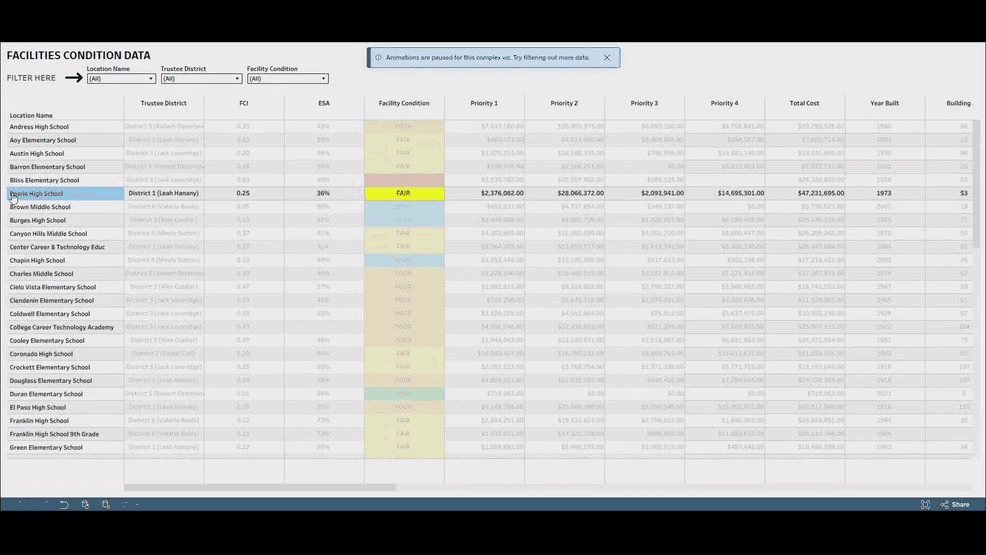The height and width of the screenshot is (555, 986).
Task: Select the Crockett Elementary School row
Action: 50,367
